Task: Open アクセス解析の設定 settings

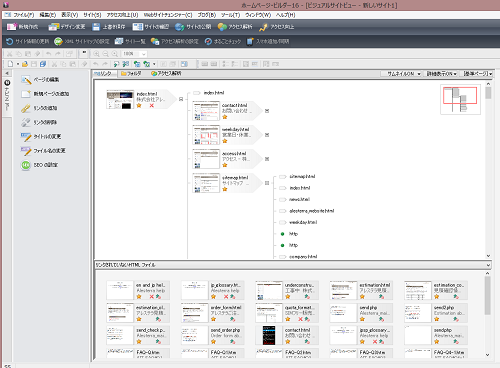Action: click(174, 41)
